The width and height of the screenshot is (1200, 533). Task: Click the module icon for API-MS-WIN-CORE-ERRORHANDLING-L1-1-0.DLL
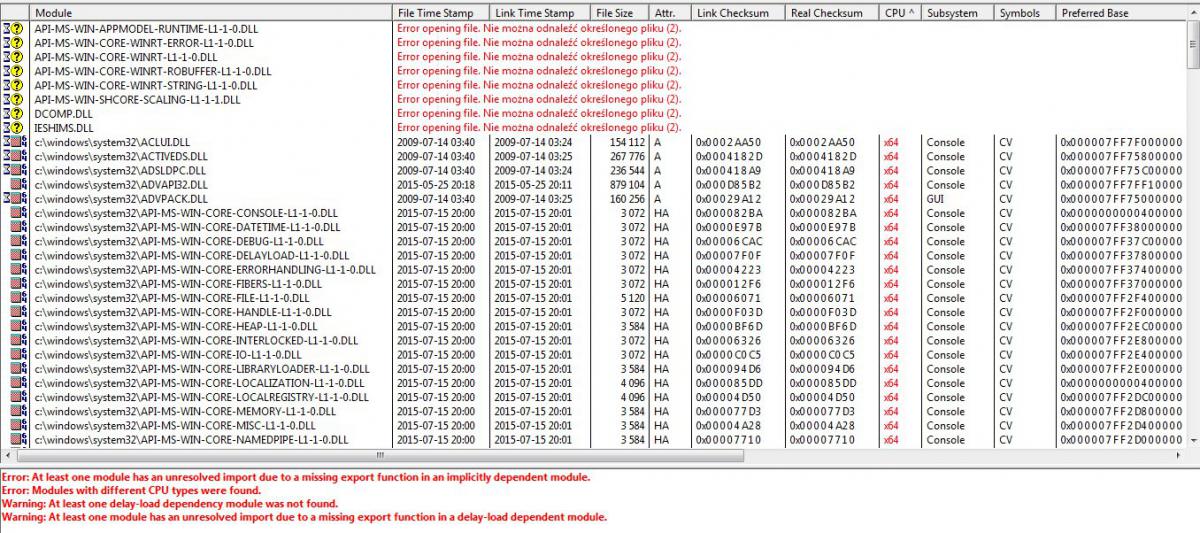click(17, 269)
